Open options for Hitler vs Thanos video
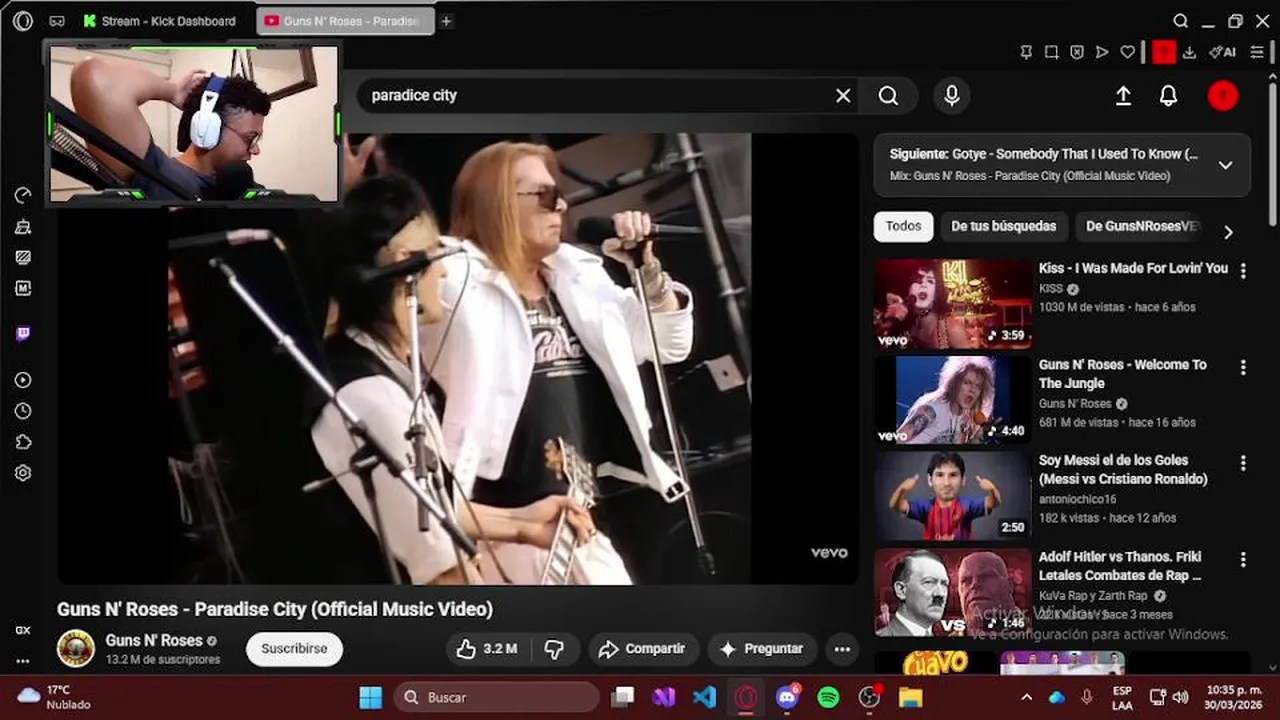This screenshot has width=1280, height=720. [1243, 559]
